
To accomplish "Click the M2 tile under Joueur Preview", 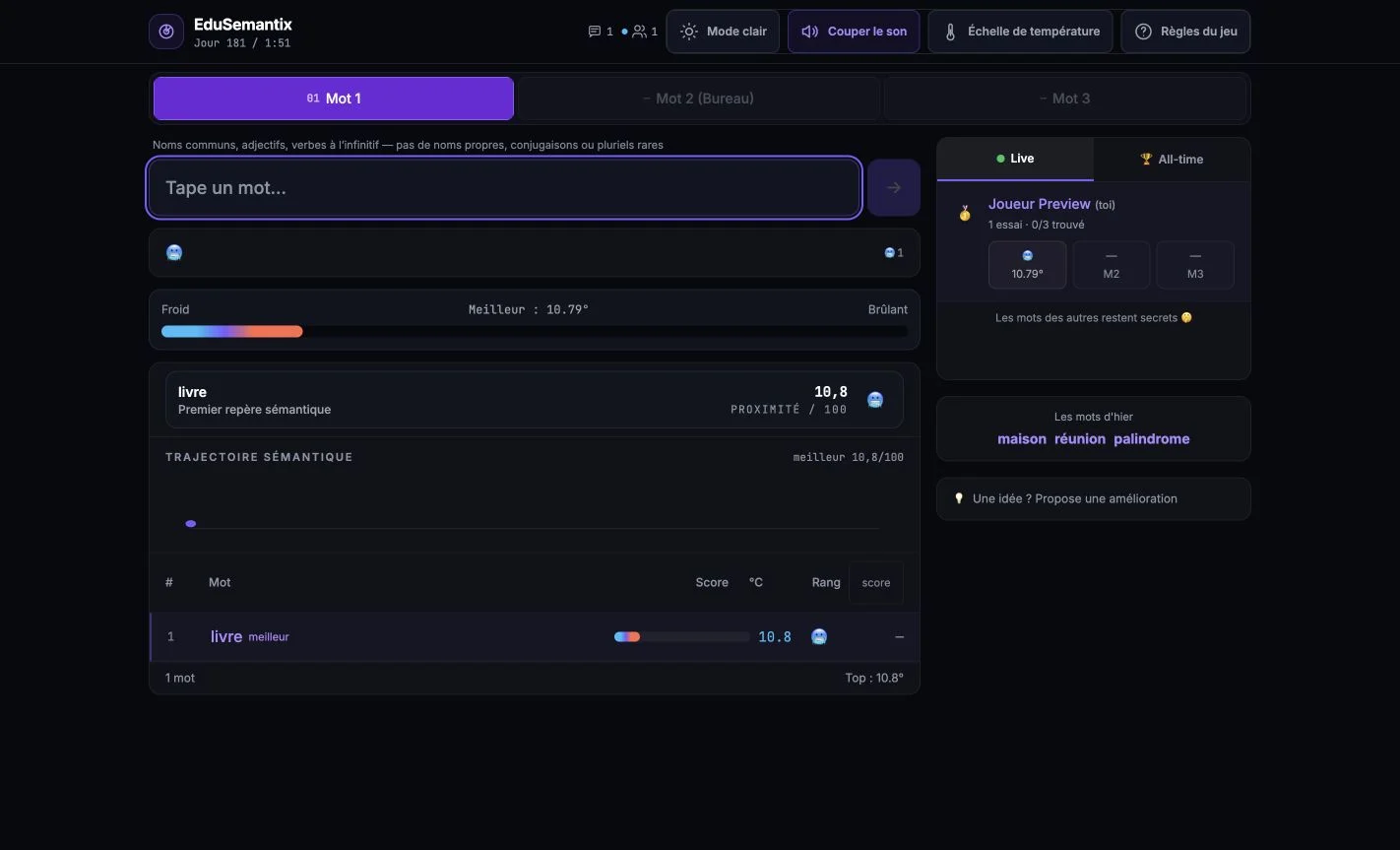I will (x=1112, y=265).
